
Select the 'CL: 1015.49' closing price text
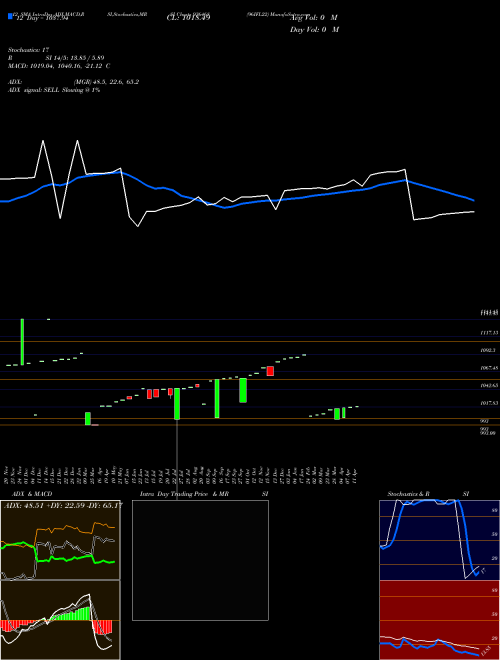point(188,17)
